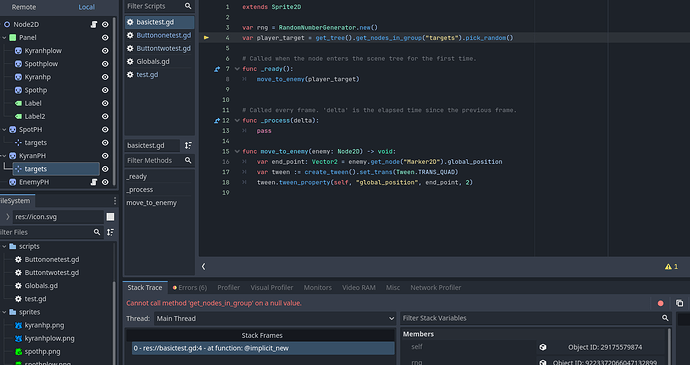Collapse the SpotPH node
The image size is (690, 365).
(4, 129)
